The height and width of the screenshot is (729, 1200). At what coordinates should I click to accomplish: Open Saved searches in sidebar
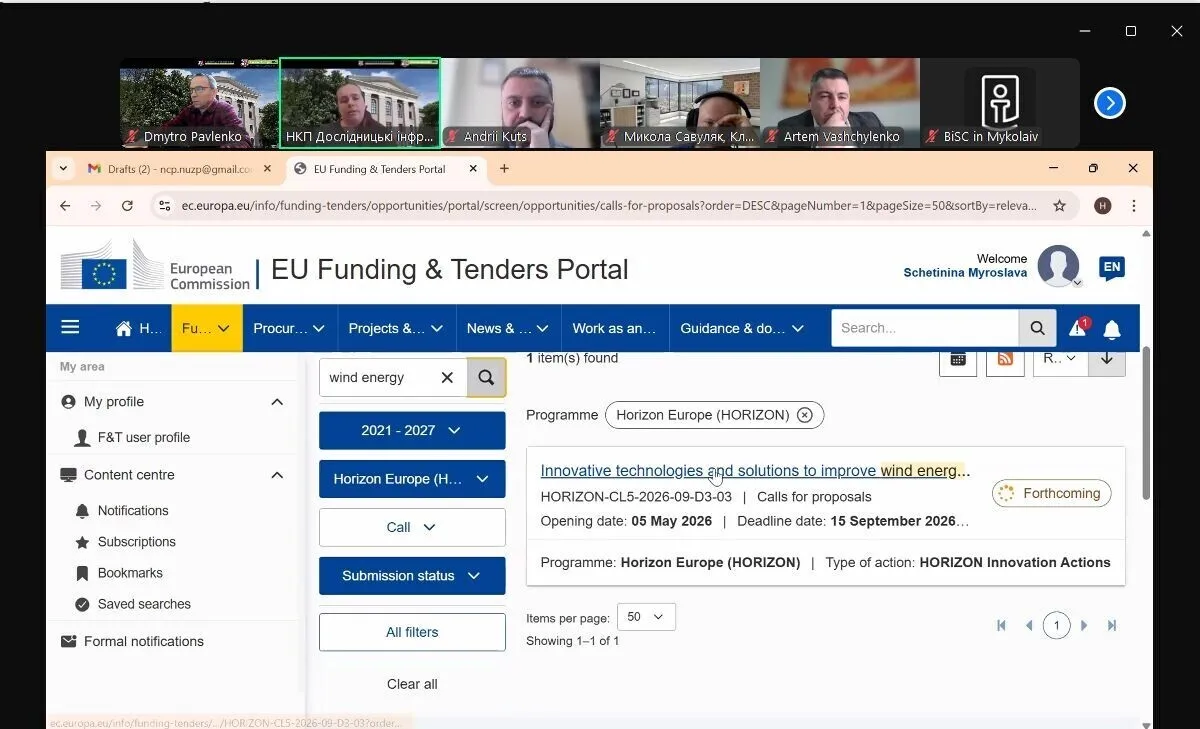coord(144,604)
